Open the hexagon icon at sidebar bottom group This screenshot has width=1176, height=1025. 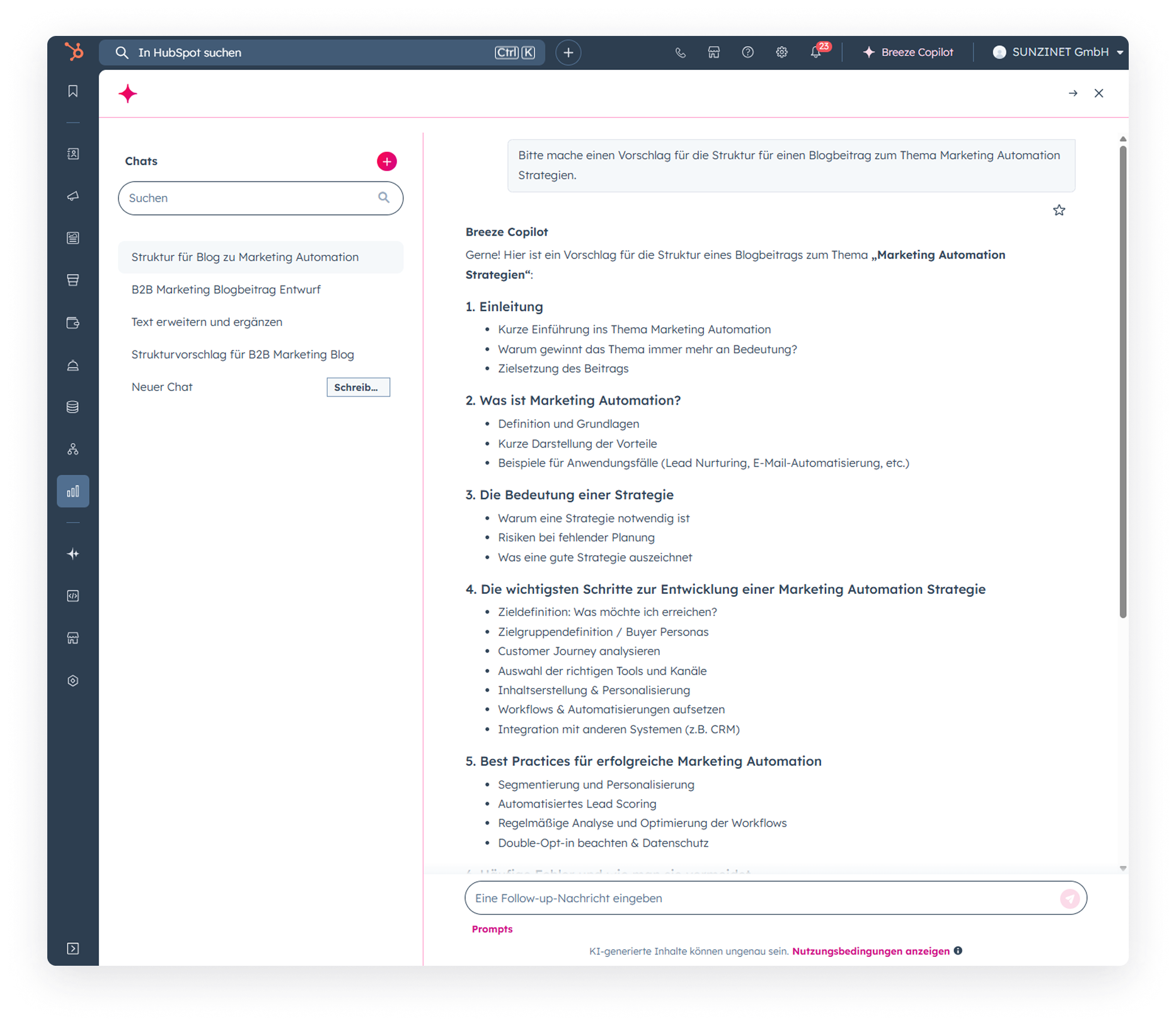point(73,681)
